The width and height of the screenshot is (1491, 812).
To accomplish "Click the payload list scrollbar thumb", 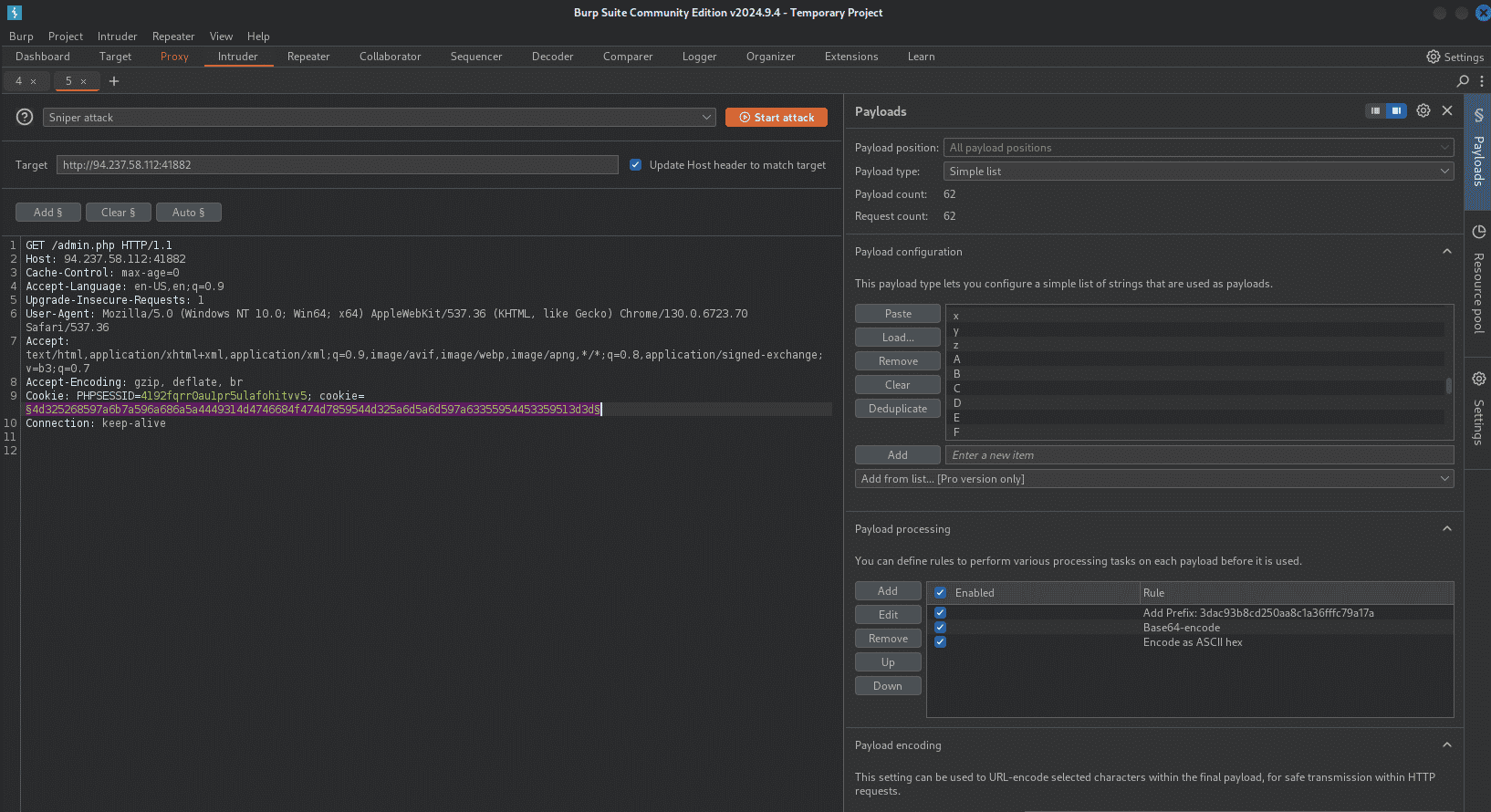I will (1449, 387).
